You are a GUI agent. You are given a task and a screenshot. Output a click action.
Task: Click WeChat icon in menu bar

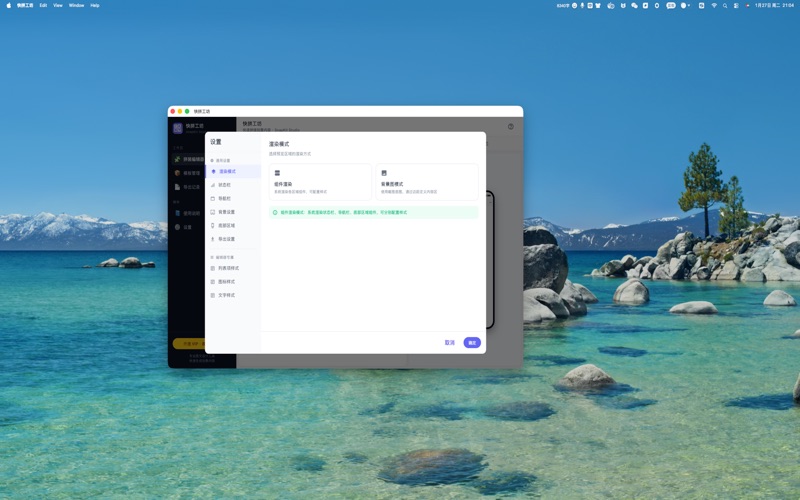634,5
